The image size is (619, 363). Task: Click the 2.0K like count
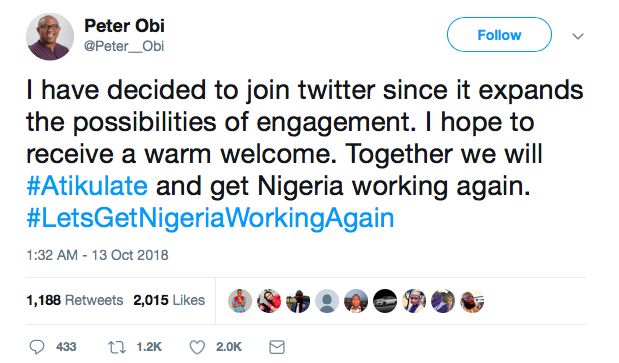pyautogui.click(x=229, y=347)
